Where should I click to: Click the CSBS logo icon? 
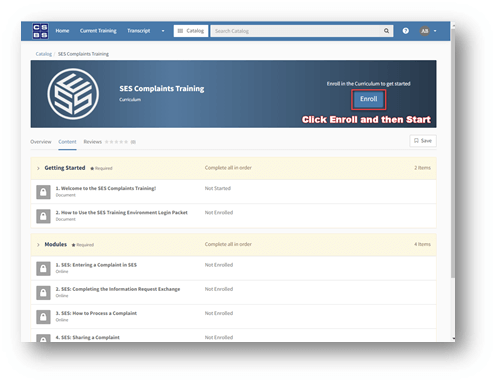click(40, 31)
